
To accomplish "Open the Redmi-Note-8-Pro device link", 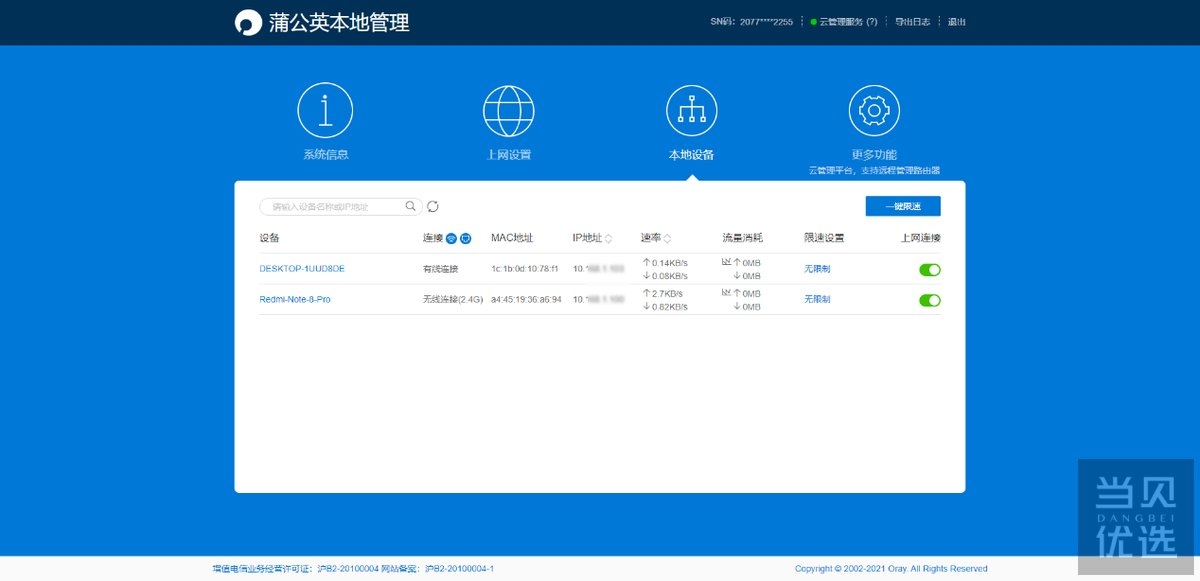I will point(295,299).
